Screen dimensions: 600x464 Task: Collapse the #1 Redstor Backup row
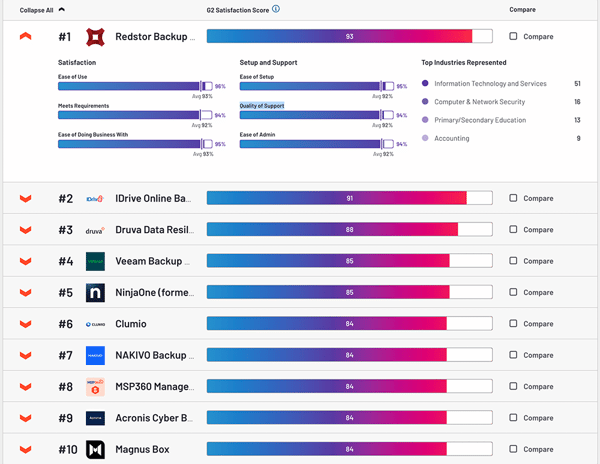pos(25,36)
